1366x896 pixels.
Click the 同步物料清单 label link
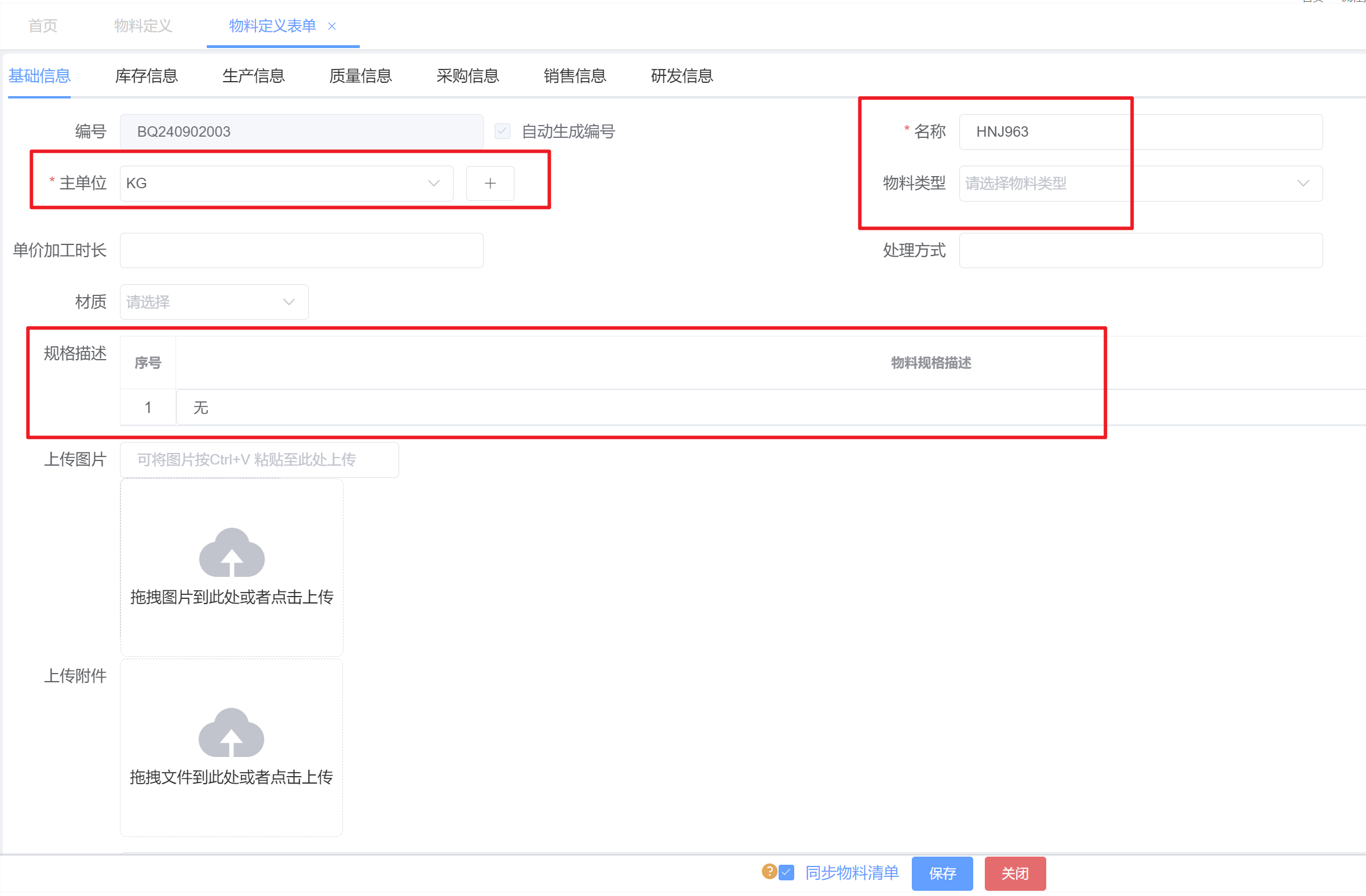pos(852,873)
